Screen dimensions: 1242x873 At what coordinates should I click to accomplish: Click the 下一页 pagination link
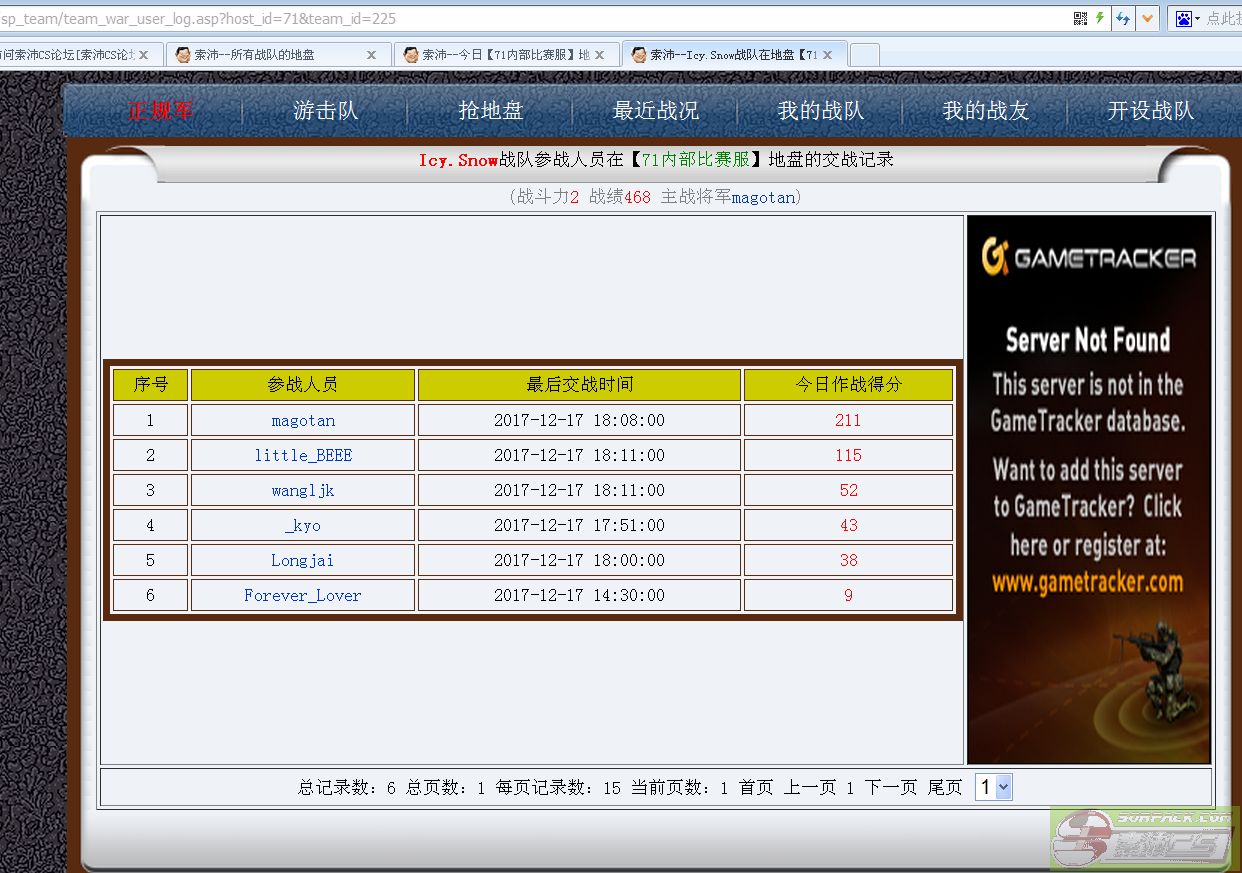[890, 787]
